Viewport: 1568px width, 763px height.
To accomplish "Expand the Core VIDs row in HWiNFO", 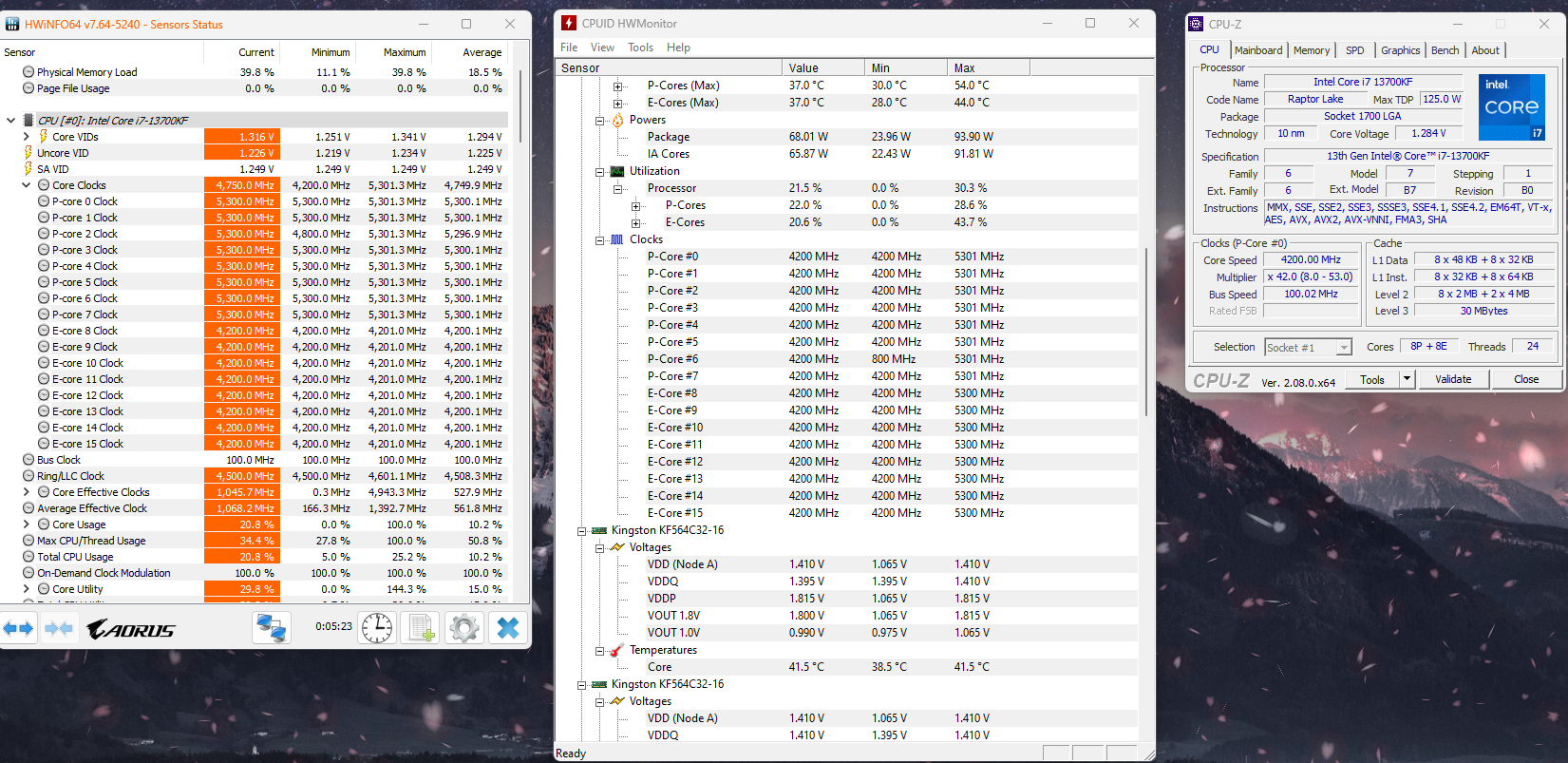I will click(26, 137).
